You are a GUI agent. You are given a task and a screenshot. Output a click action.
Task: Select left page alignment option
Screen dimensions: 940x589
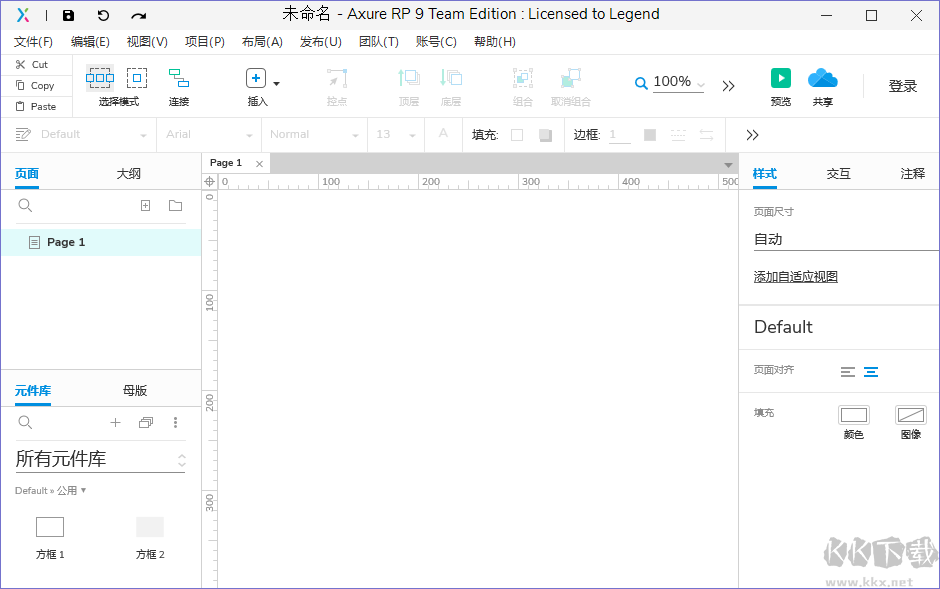point(848,372)
